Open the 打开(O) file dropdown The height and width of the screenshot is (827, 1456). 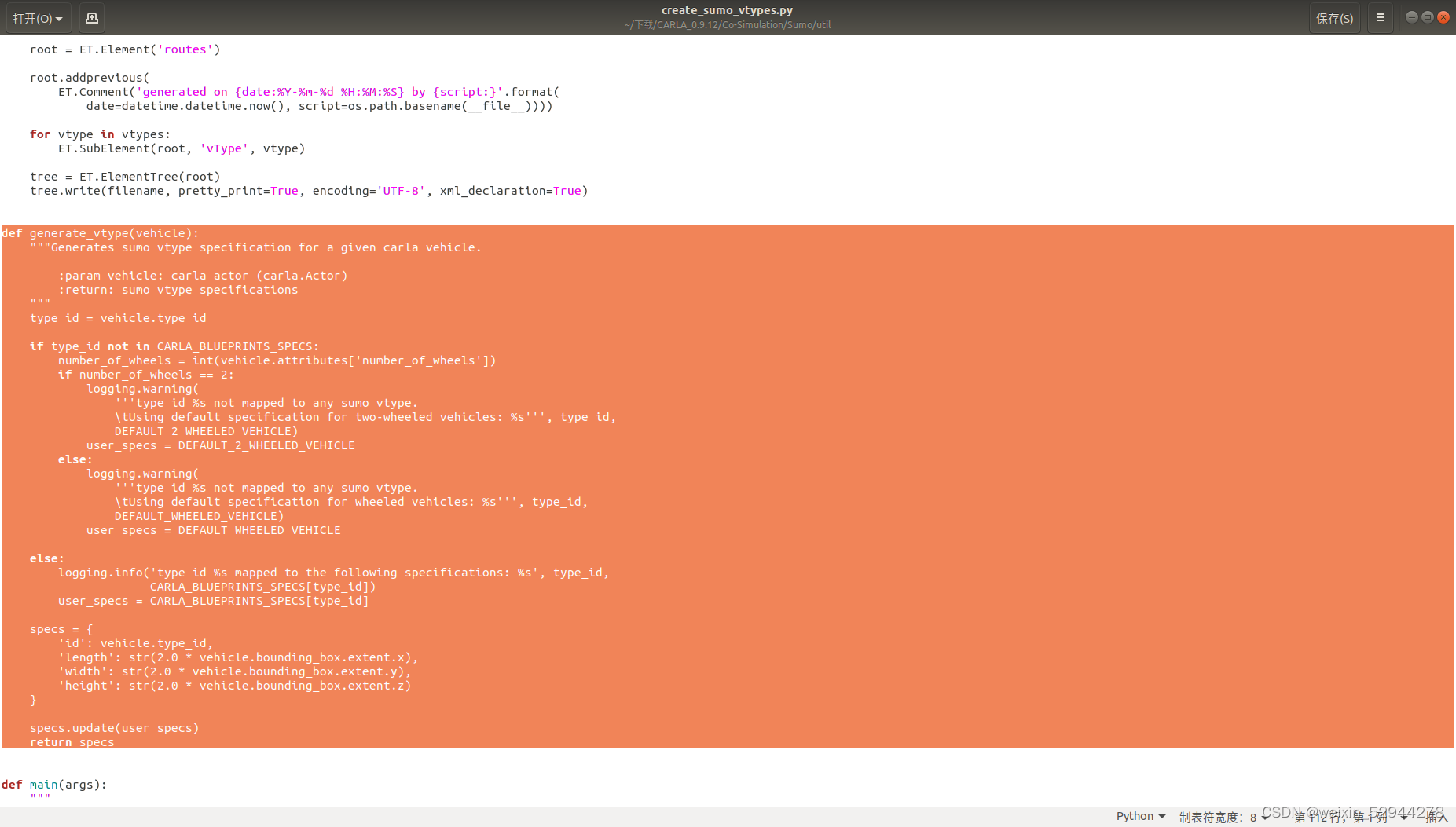pyautogui.click(x=38, y=17)
